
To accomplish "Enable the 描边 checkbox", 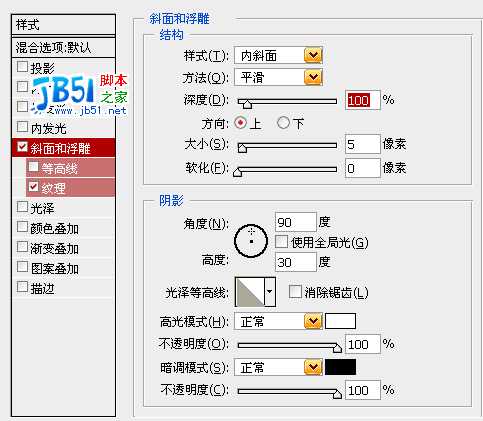I will click(22, 287).
